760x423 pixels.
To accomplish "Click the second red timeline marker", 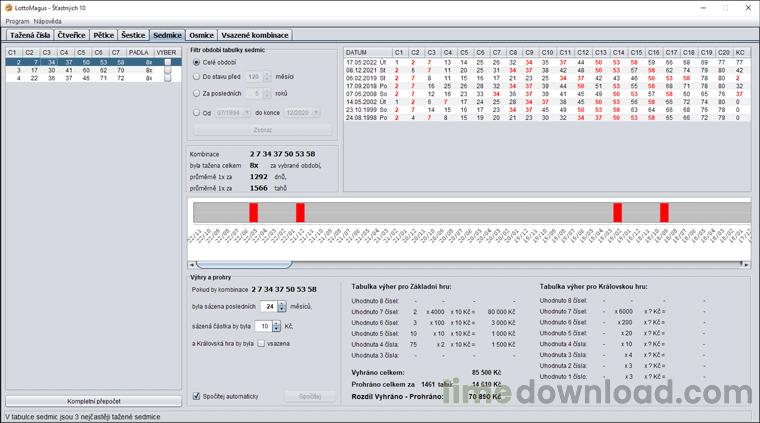I will (x=301, y=213).
